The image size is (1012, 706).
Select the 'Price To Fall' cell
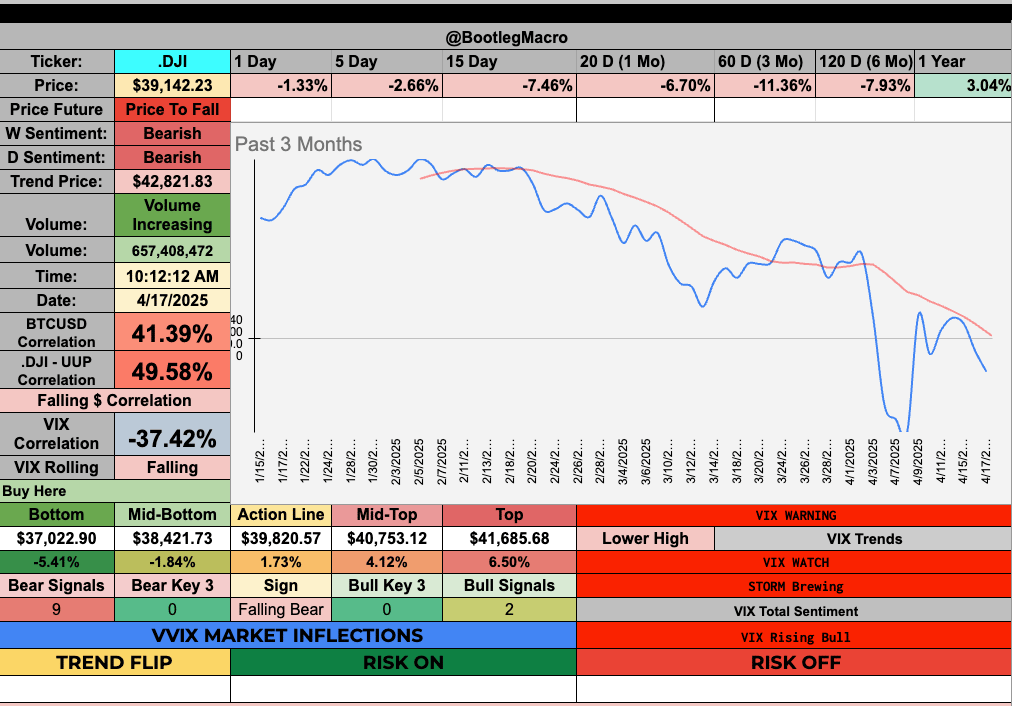click(172, 109)
